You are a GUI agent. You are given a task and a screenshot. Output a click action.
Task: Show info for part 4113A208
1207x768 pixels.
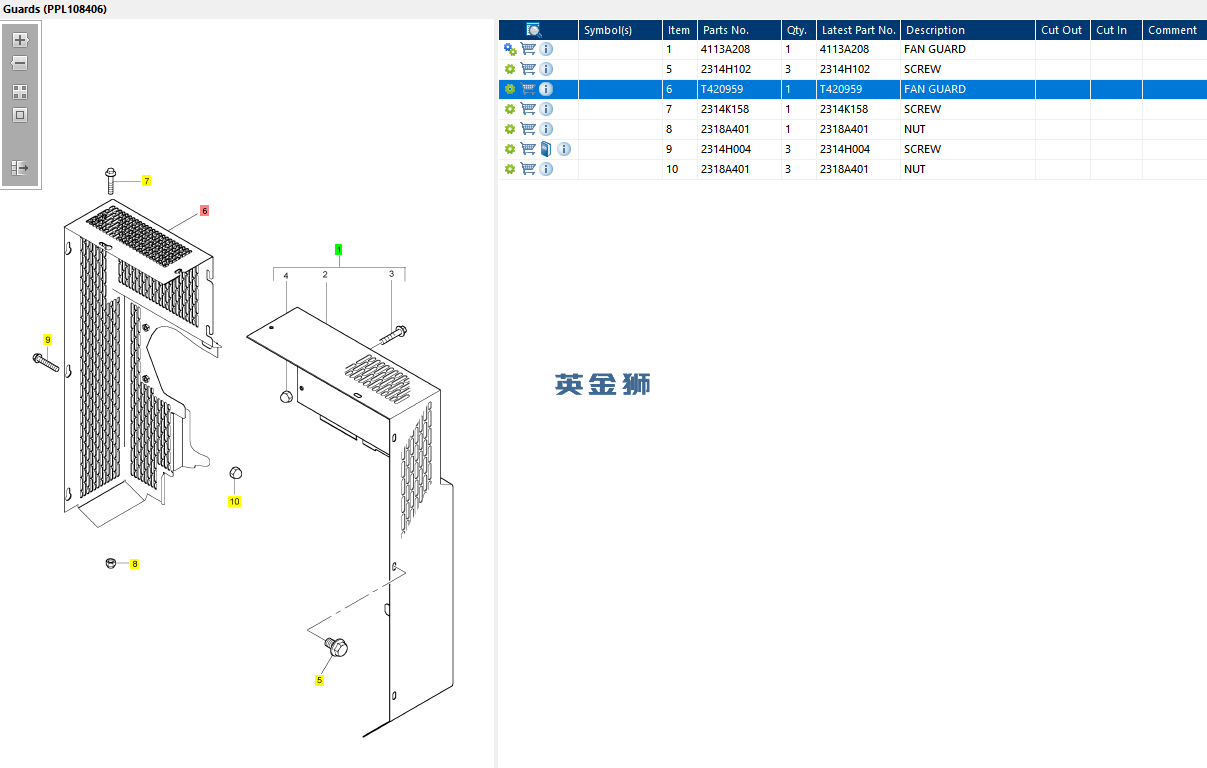click(x=546, y=49)
